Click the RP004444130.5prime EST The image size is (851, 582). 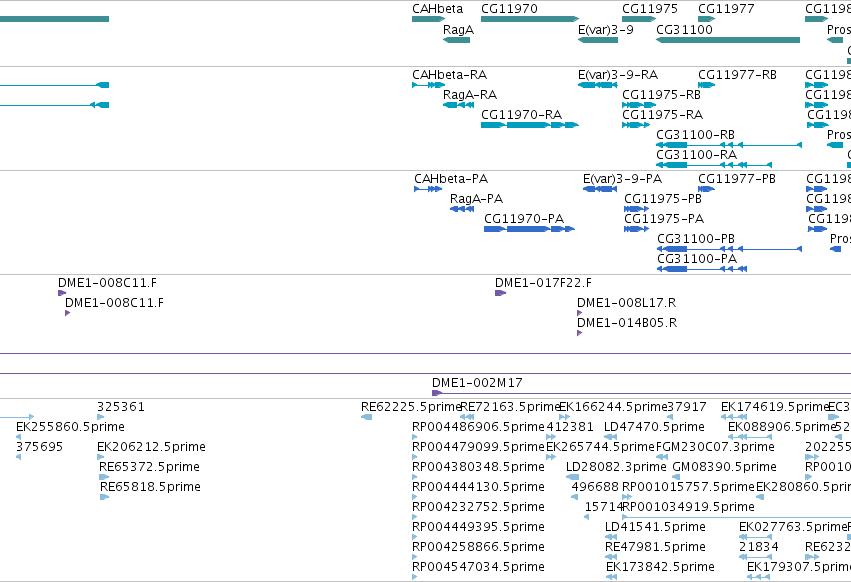coord(415,497)
